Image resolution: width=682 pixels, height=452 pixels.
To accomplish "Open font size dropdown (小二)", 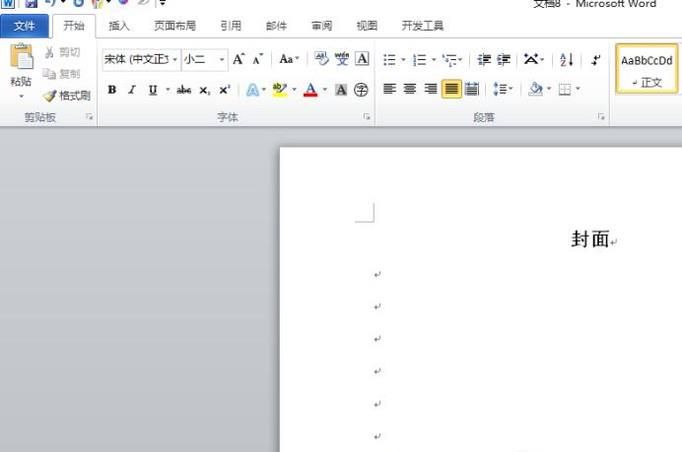I will click(222, 59).
